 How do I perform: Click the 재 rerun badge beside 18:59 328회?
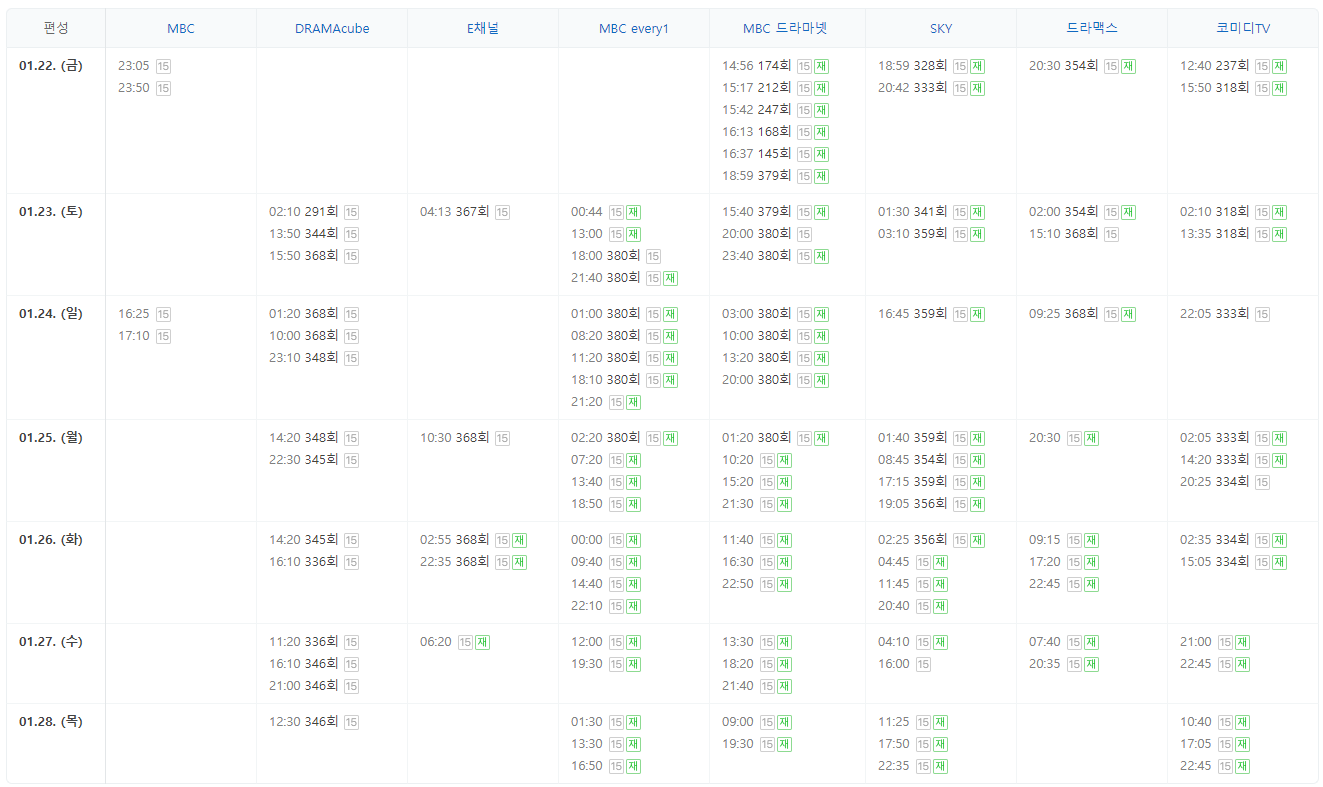pos(977,66)
